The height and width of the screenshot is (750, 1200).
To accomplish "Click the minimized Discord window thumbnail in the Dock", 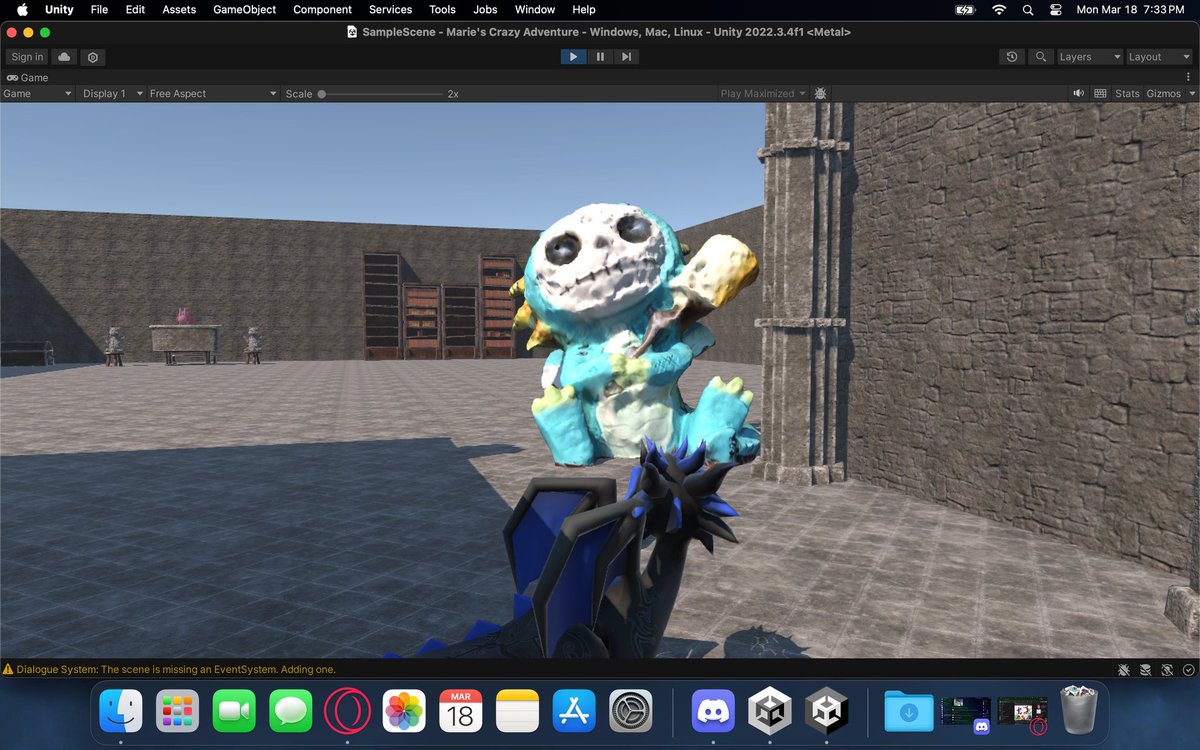I will coord(966,715).
